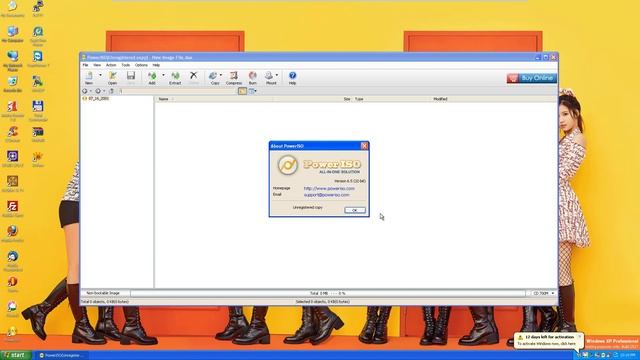Sort by the Name column header
The width and height of the screenshot is (640, 360).
coord(163,99)
